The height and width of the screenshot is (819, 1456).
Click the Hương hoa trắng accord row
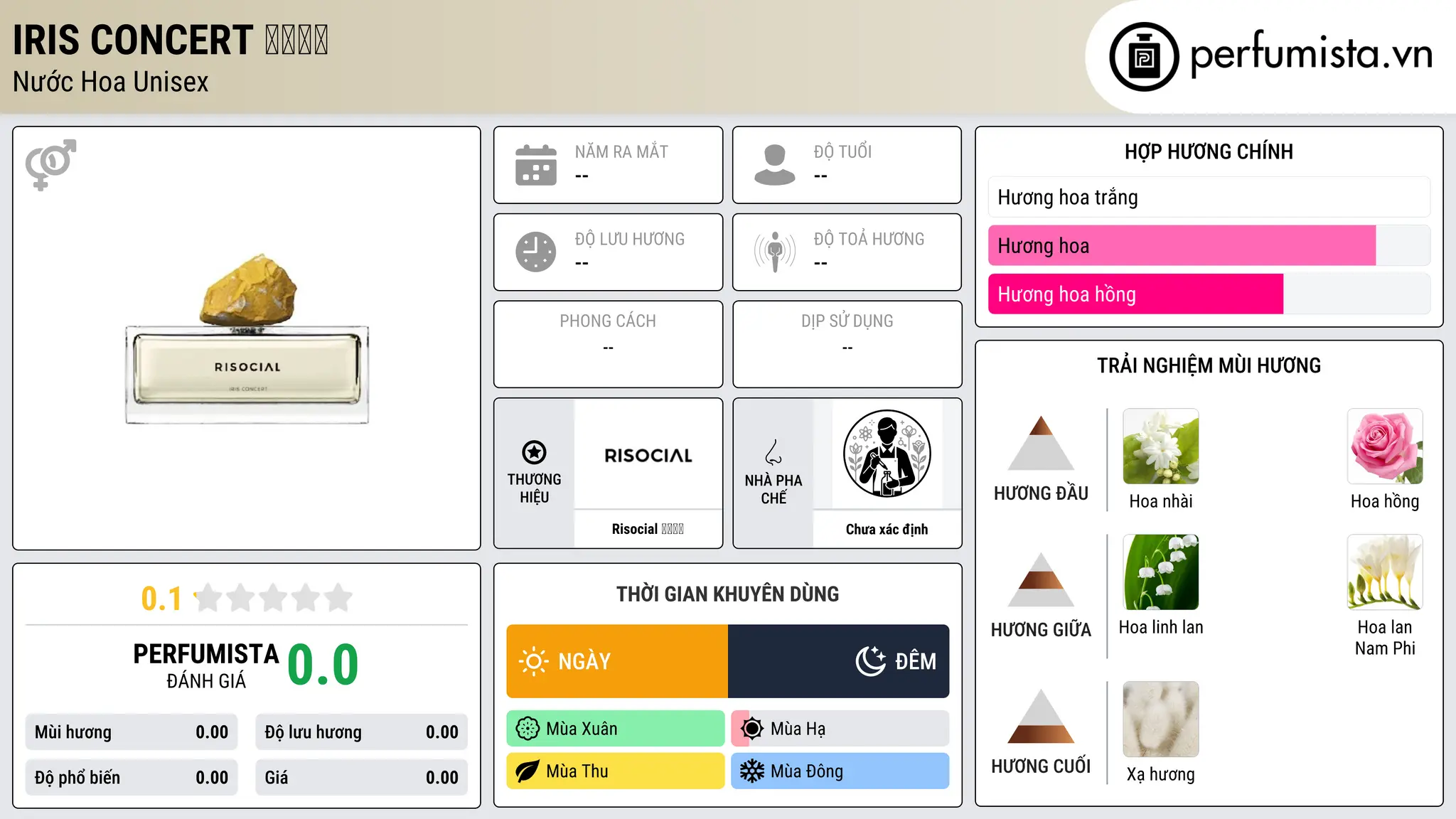(x=1209, y=197)
